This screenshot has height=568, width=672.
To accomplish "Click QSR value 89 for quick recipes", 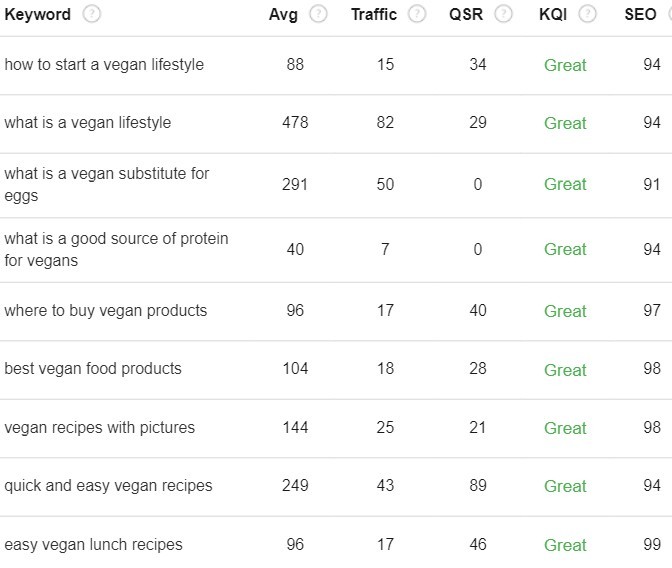I will coord(478,485).
